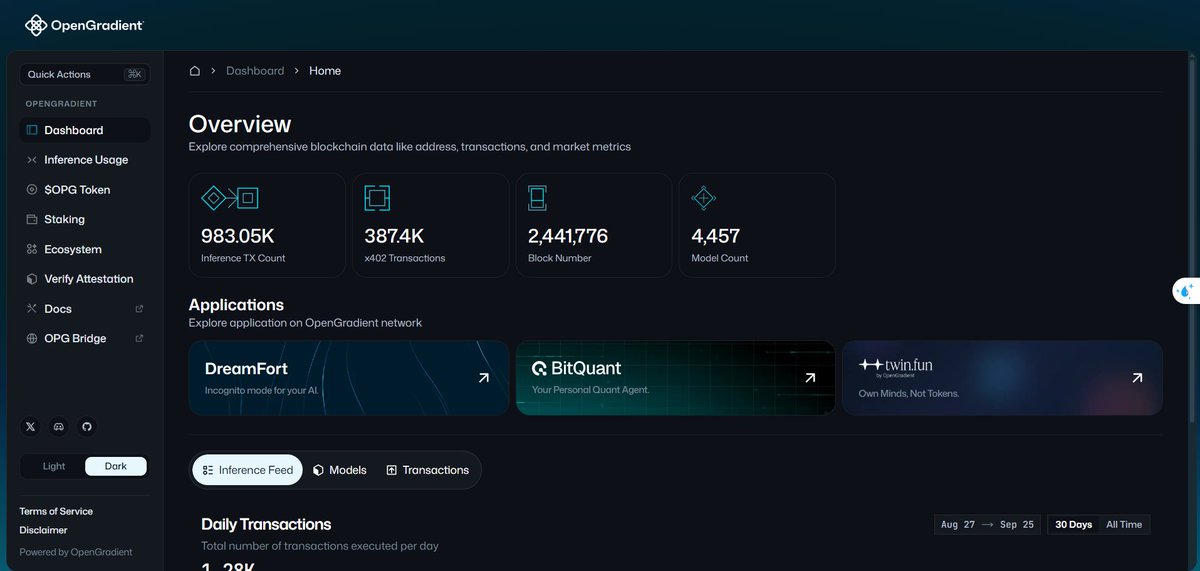The image size is (1200, 571).
Task: Go to Inference Usage page
Action: [x=85, y=160]
